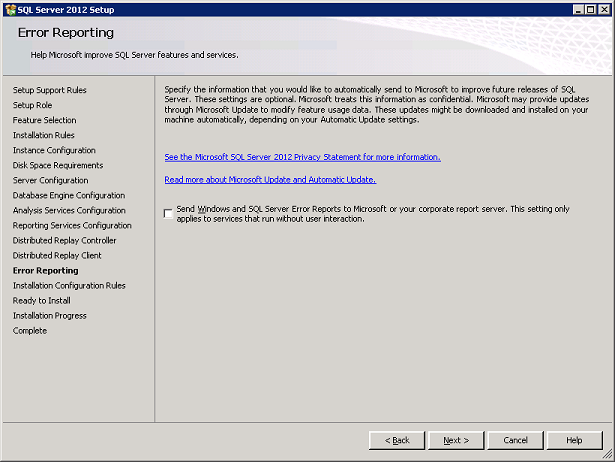Select the bold Error Reporting step

point(45,271)
